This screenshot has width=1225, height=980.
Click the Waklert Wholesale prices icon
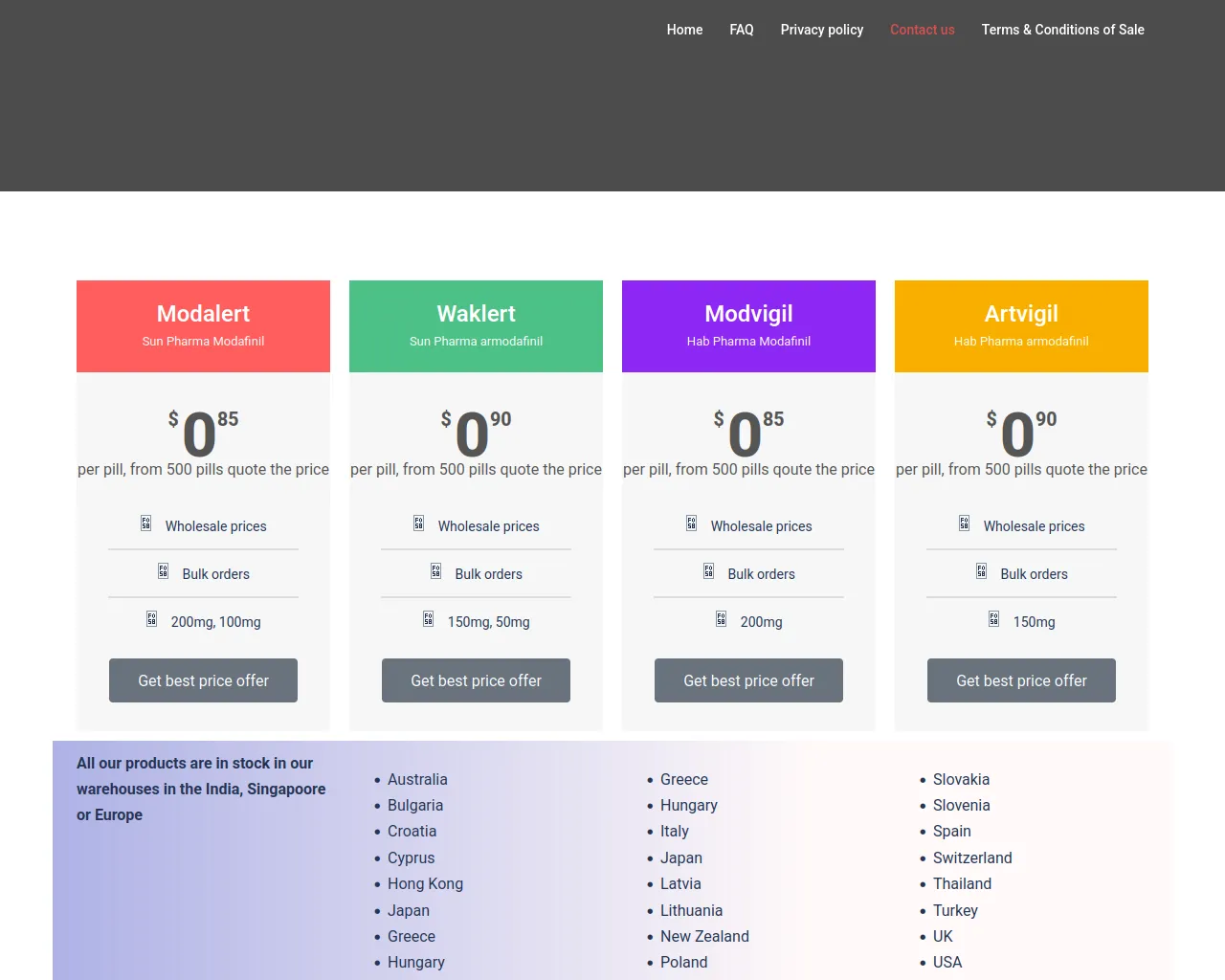[x=418, y=523]
